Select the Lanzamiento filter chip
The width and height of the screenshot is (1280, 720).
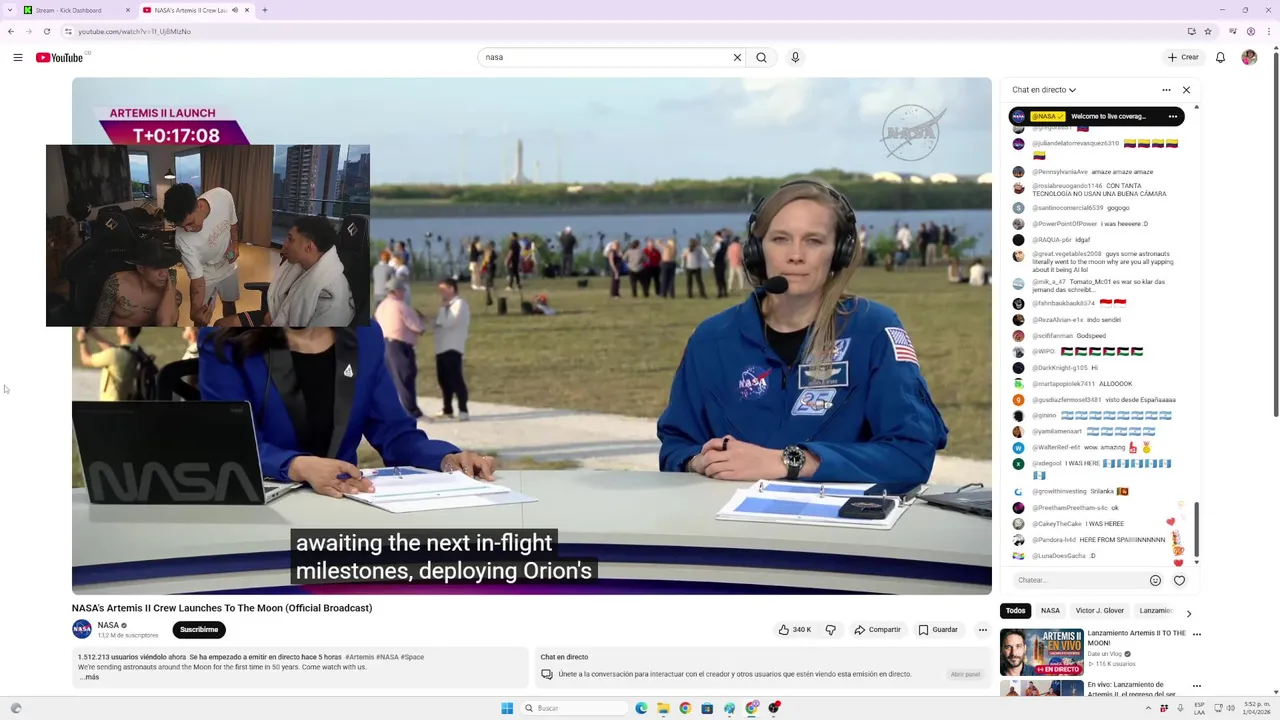tap(1156, 611)
